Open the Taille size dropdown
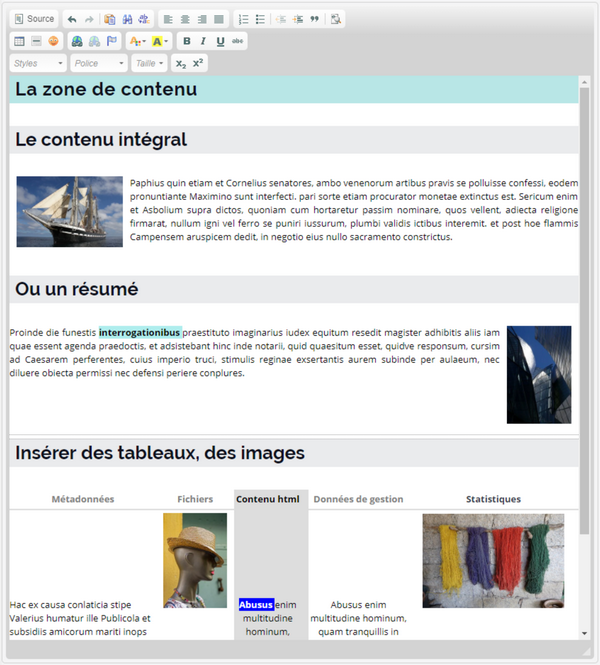The image size is (600, 665). (x=149, y=63)
